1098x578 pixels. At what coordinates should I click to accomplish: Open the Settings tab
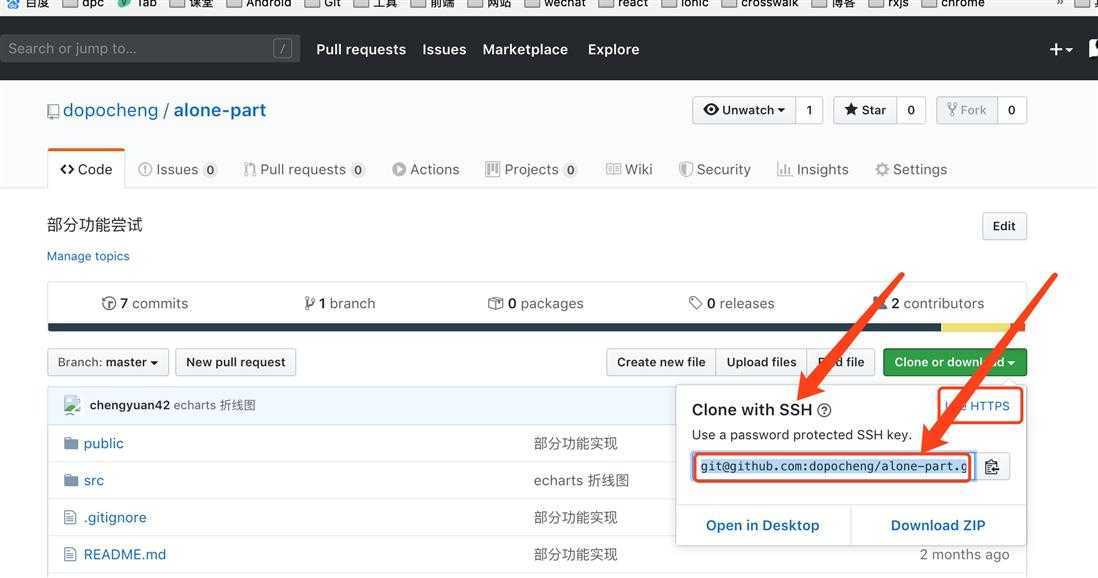pos(911,170)
